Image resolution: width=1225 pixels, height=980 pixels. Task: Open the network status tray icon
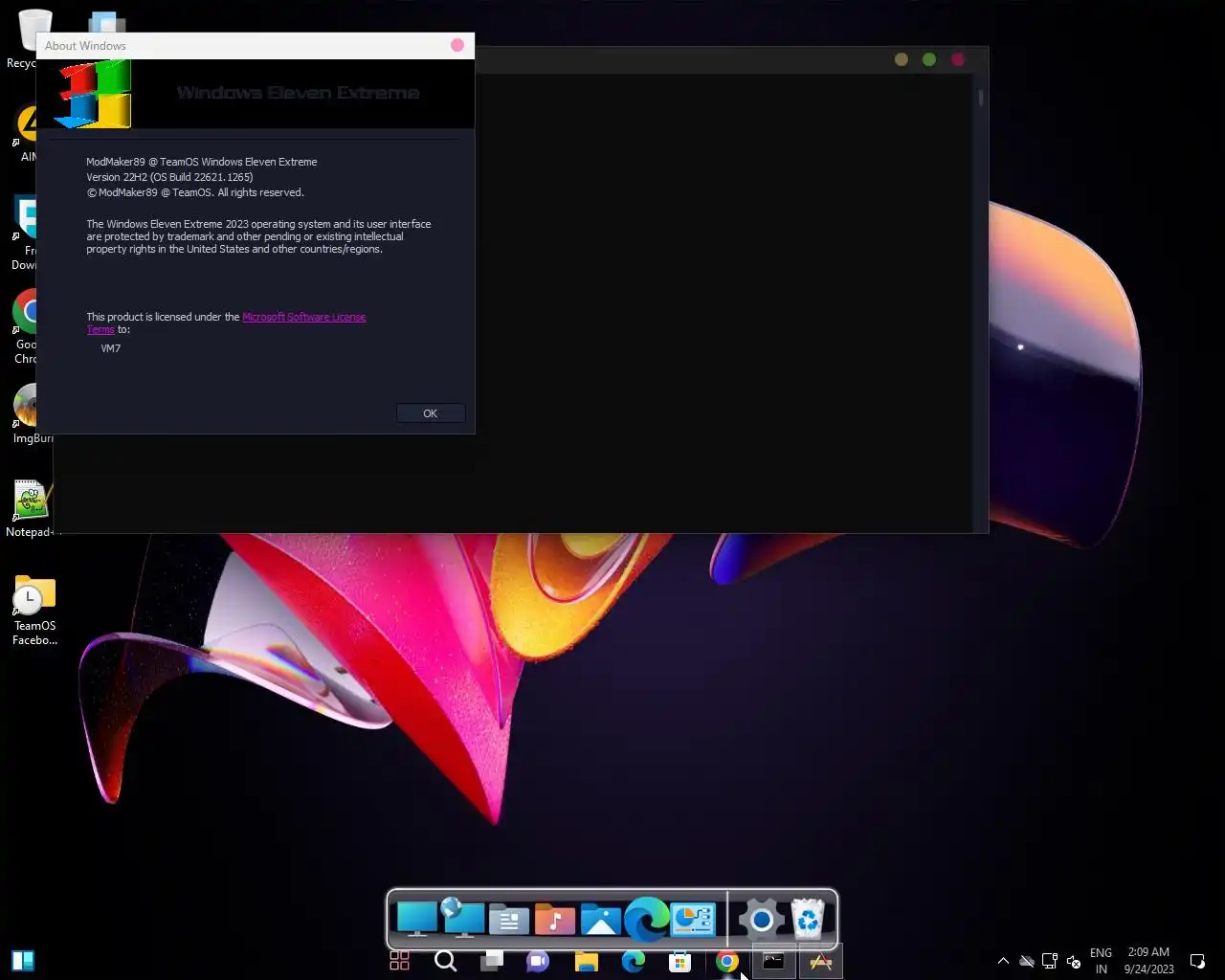(x=1050, y=961)
